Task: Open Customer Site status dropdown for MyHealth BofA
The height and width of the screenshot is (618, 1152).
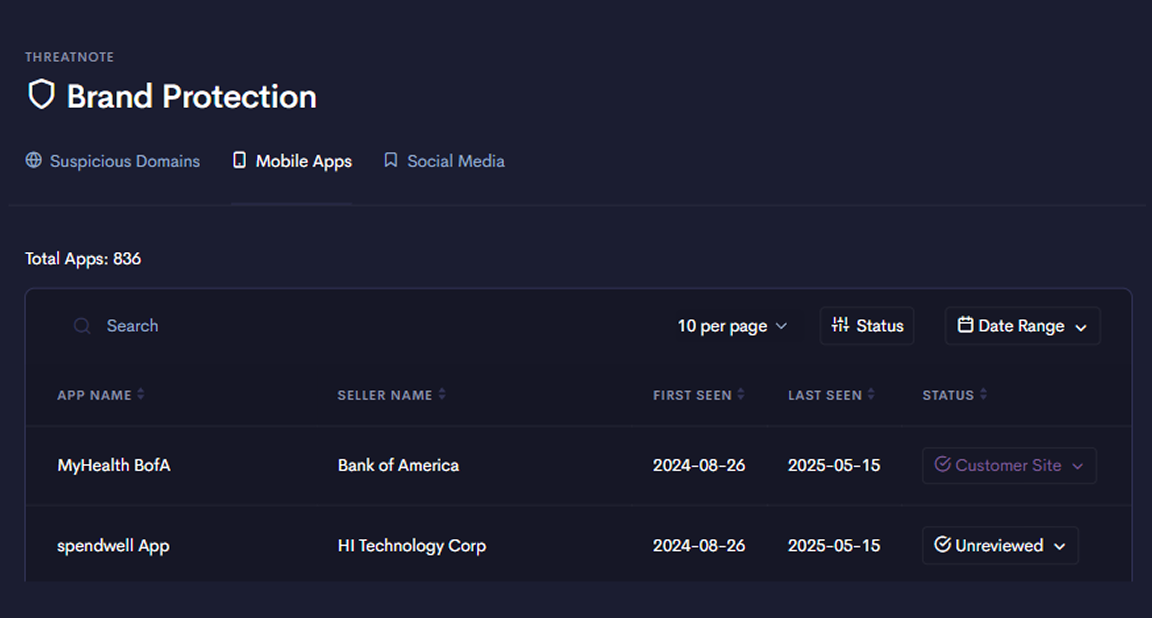Action: click(x=1009, y=465)
